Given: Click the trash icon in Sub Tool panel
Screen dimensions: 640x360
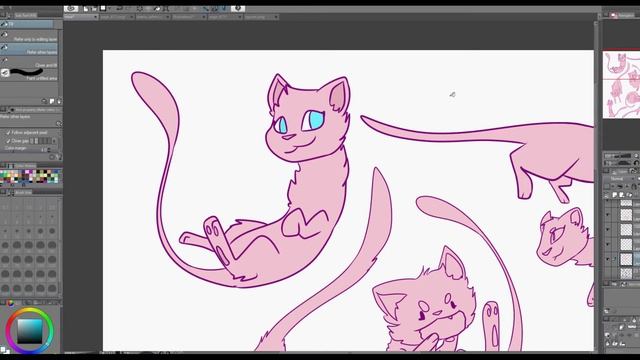Looking at the screenshot, I should [59, 101].
